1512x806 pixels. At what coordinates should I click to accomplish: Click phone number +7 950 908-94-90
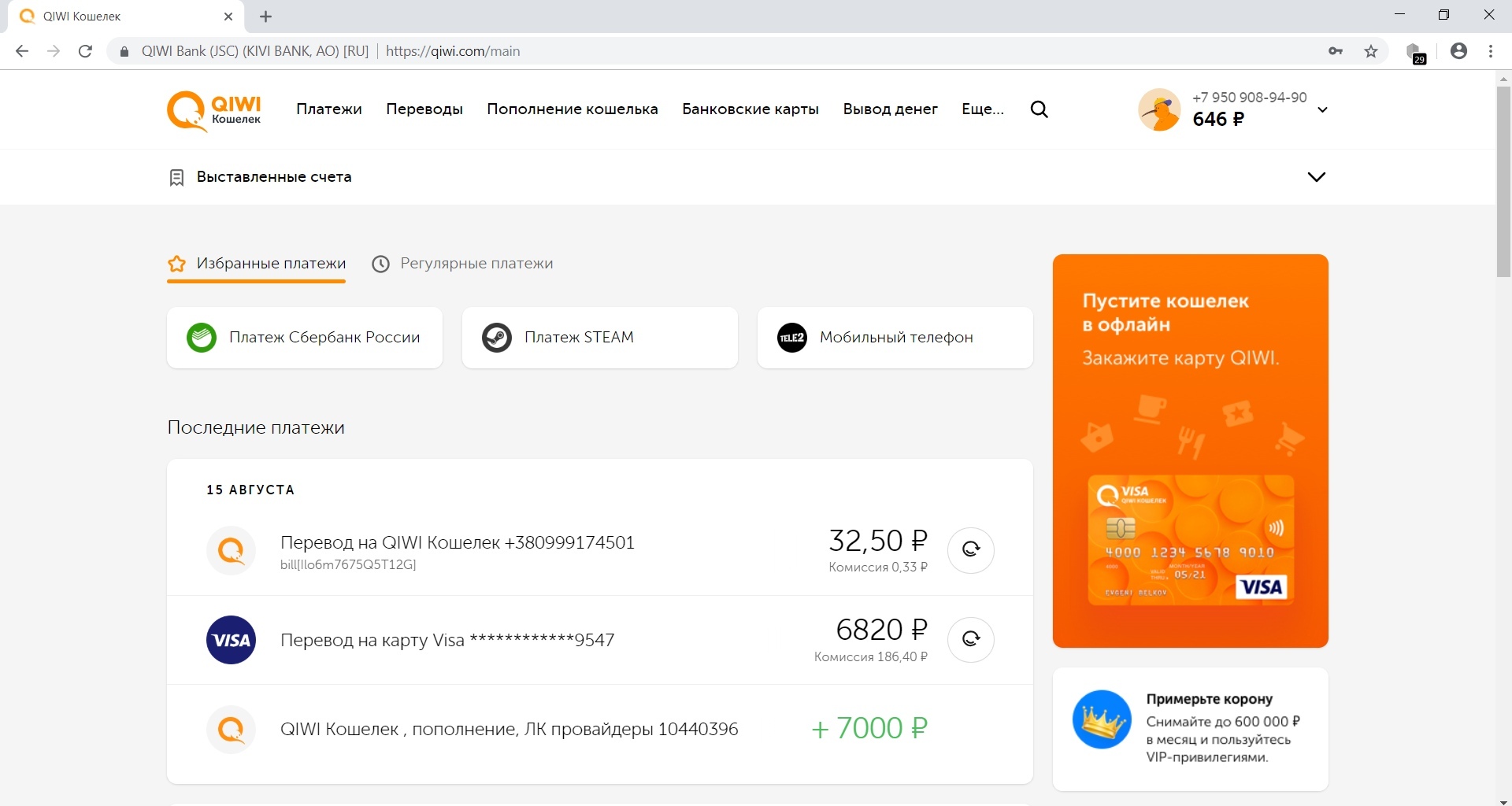coord(1250,98)
